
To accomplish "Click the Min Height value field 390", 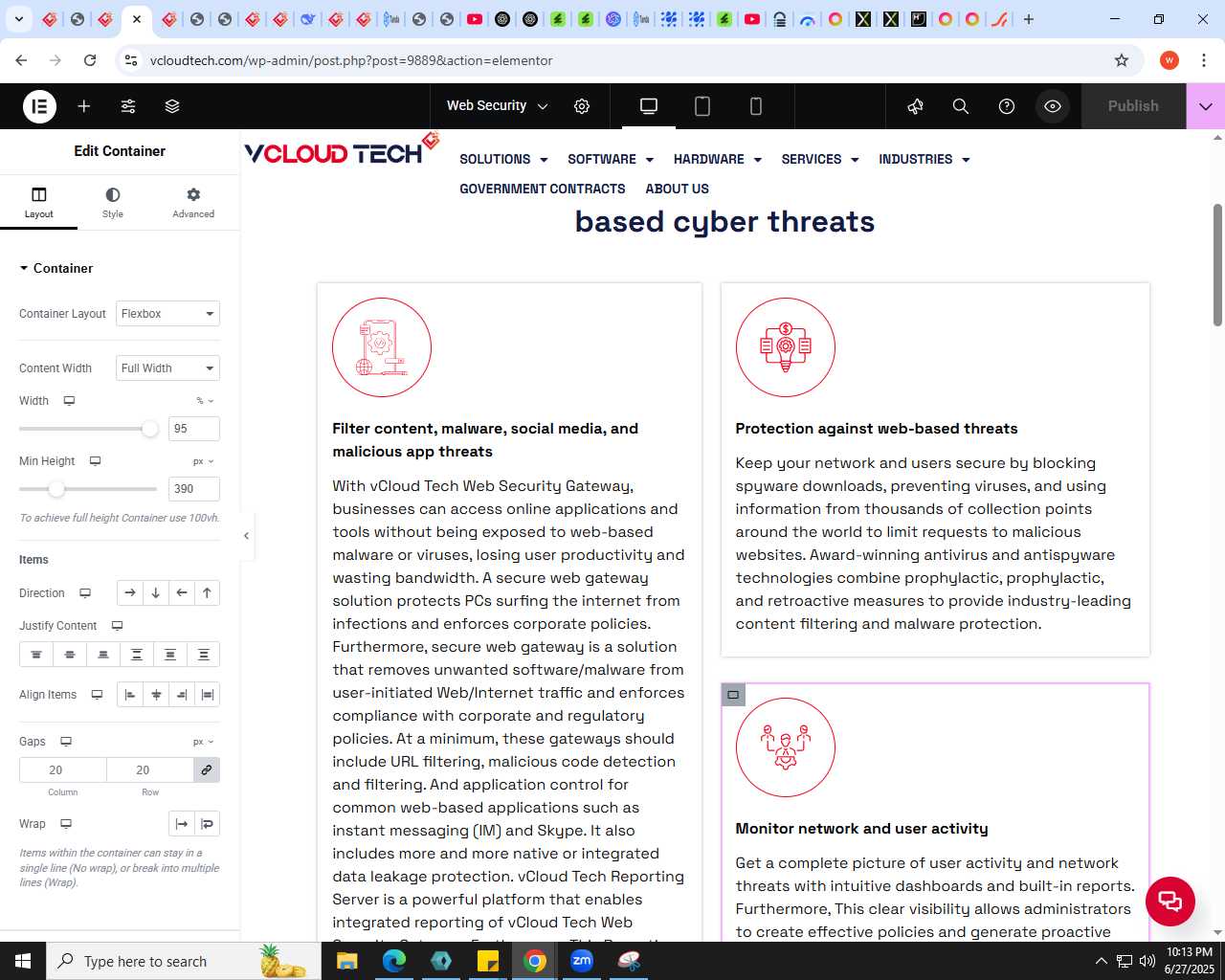I will [x=194, y=489].
